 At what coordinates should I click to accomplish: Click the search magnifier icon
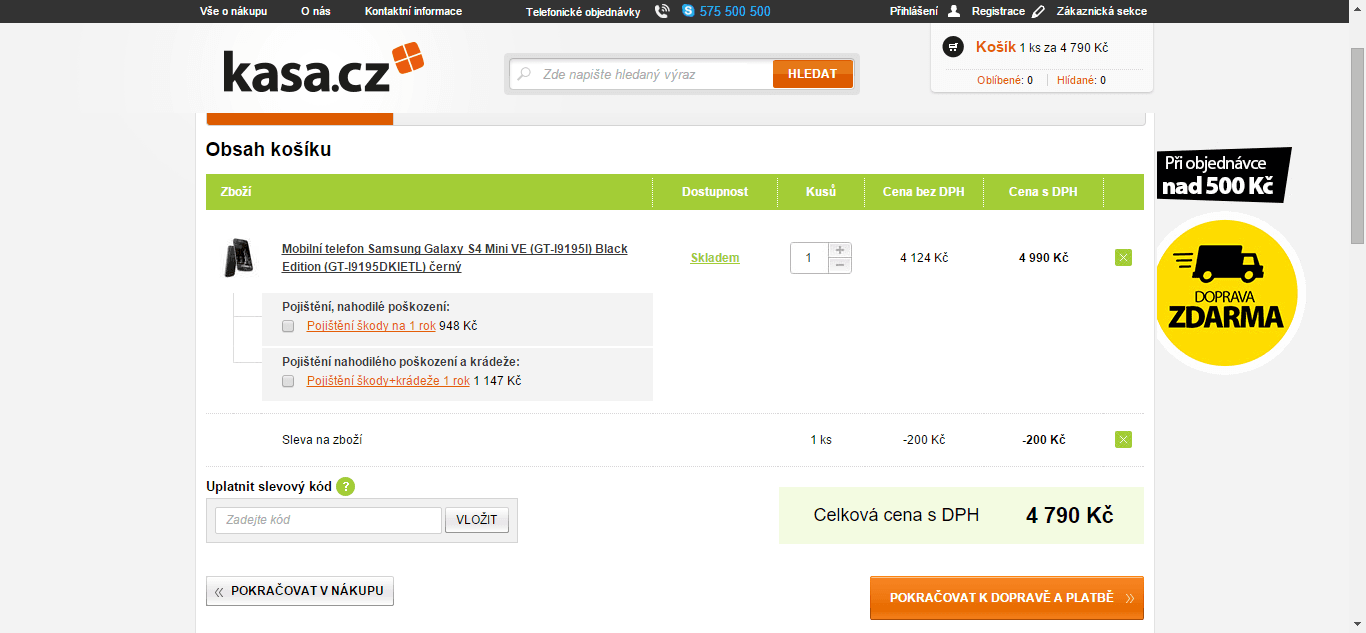(523, 74)
